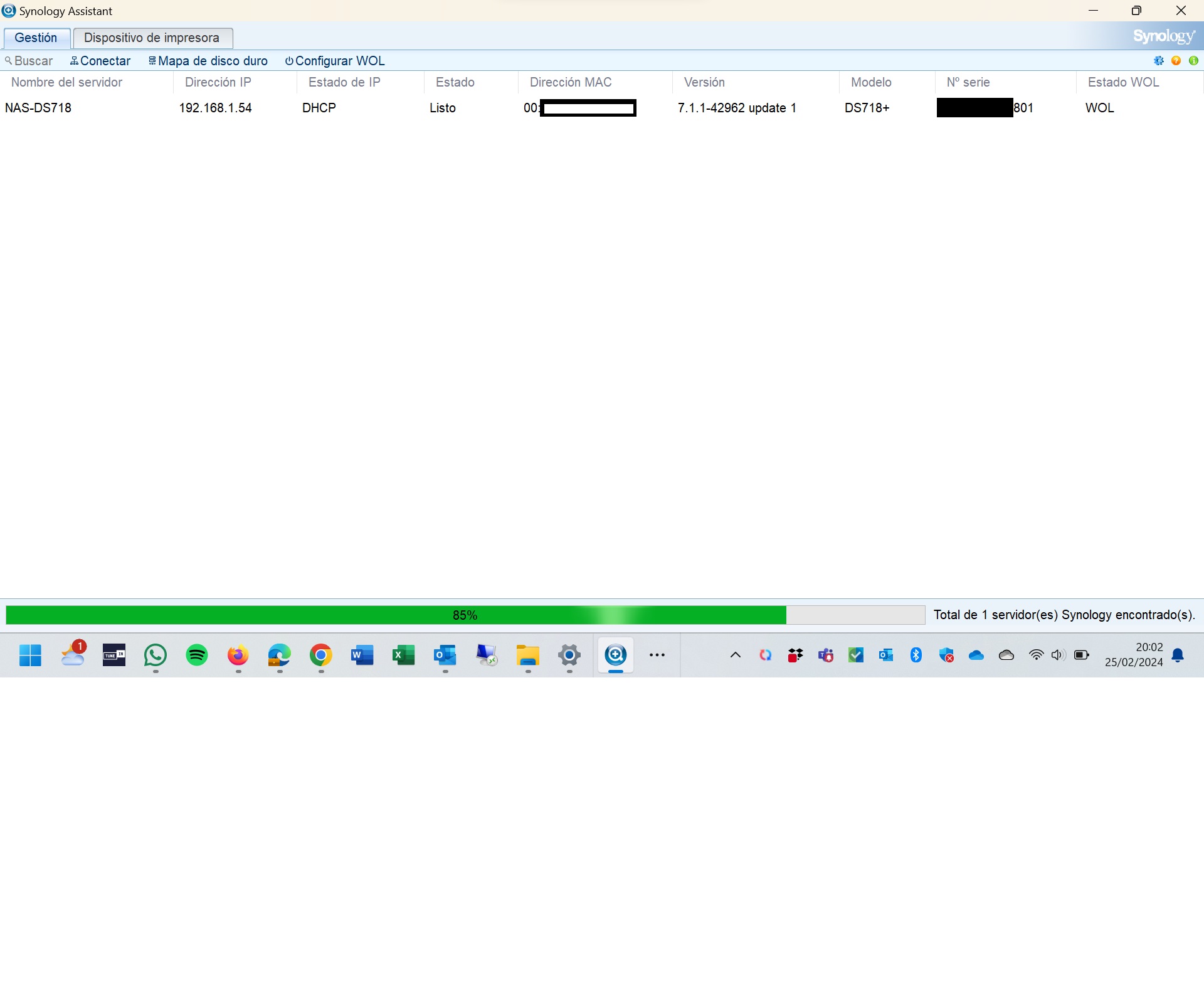Open Outlook from the taskbar
Viewport: 1204px width, 1003px height.
[x=445, y=655]
